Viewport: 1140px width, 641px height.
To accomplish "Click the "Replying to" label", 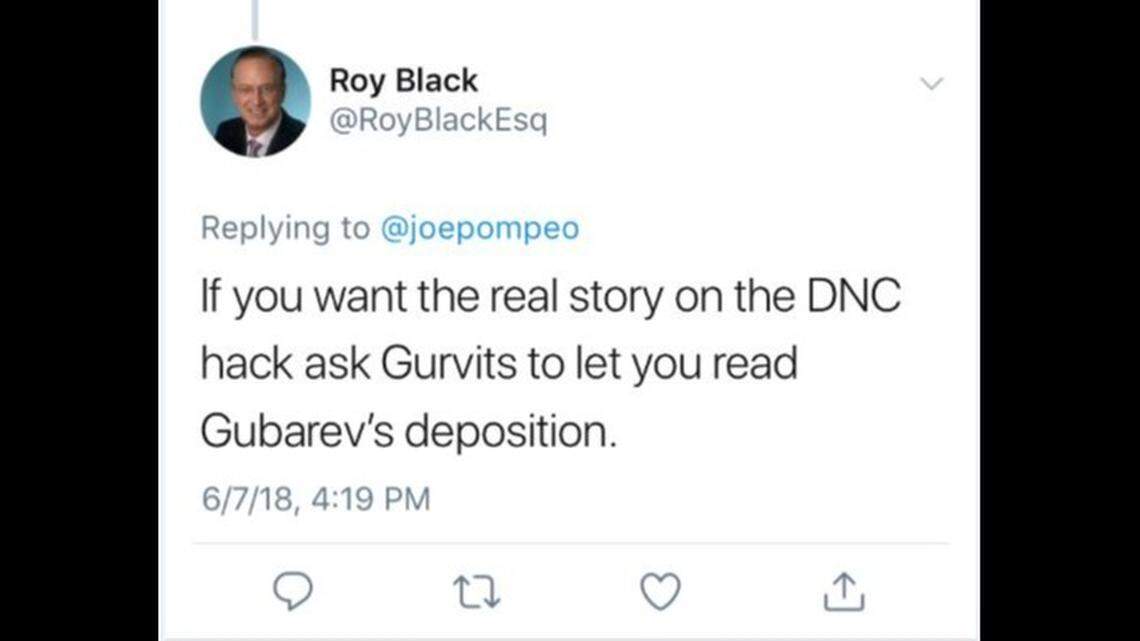I will pos(285,228).
